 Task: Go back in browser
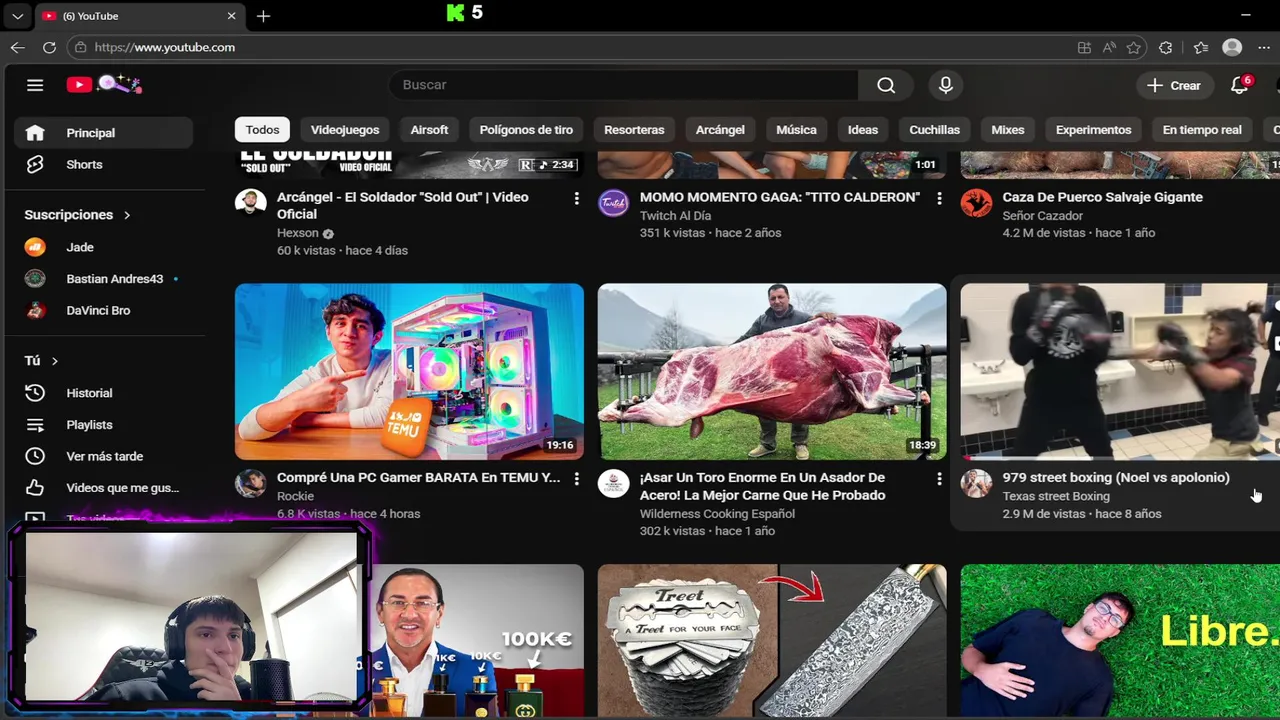(x=18, y=47)
